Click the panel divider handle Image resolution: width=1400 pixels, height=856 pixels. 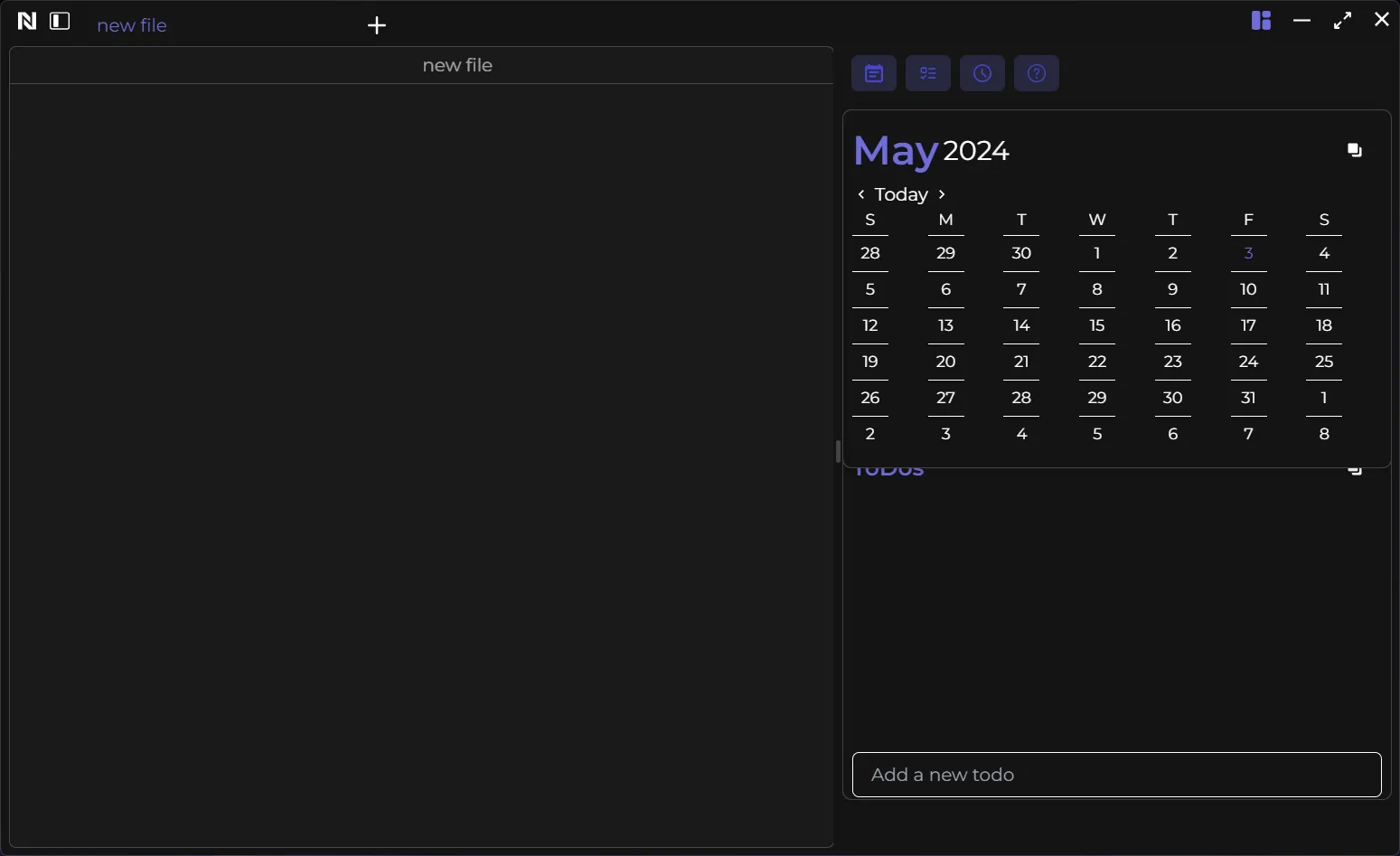coord(838,451)
